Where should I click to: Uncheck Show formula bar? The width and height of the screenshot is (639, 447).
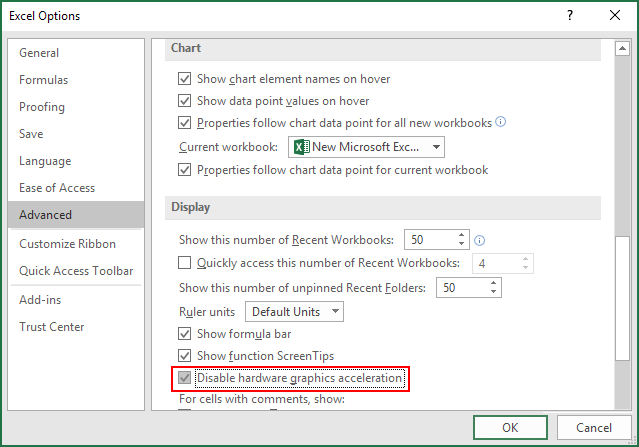tap(184, 334)
